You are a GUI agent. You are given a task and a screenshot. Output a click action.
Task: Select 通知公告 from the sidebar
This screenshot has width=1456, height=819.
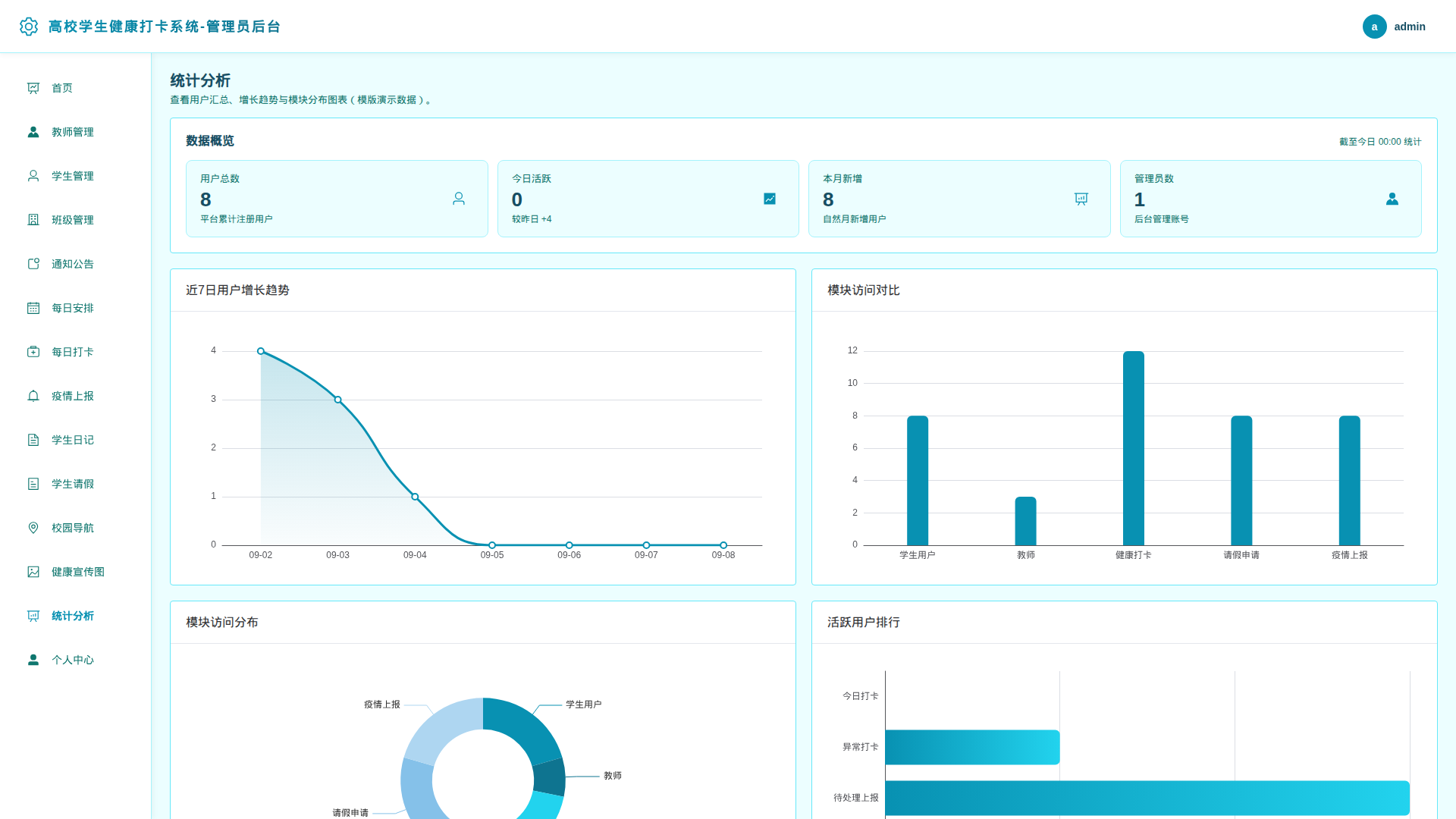pyautogui.click(x=76, y=264)
